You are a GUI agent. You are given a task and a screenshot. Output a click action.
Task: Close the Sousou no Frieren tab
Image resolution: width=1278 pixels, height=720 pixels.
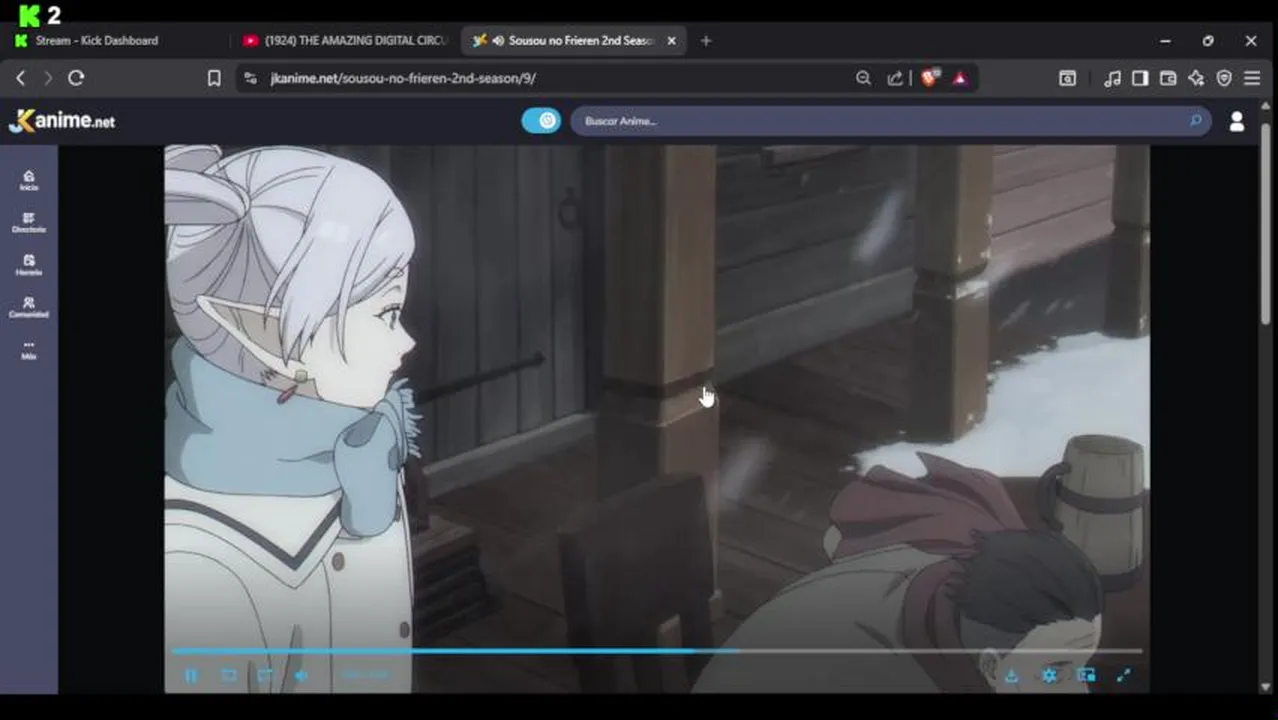coord(672,41)
